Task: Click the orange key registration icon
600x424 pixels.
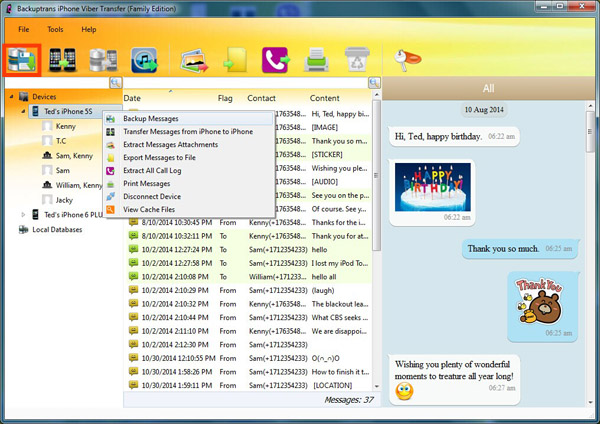Action: point(401,58)
